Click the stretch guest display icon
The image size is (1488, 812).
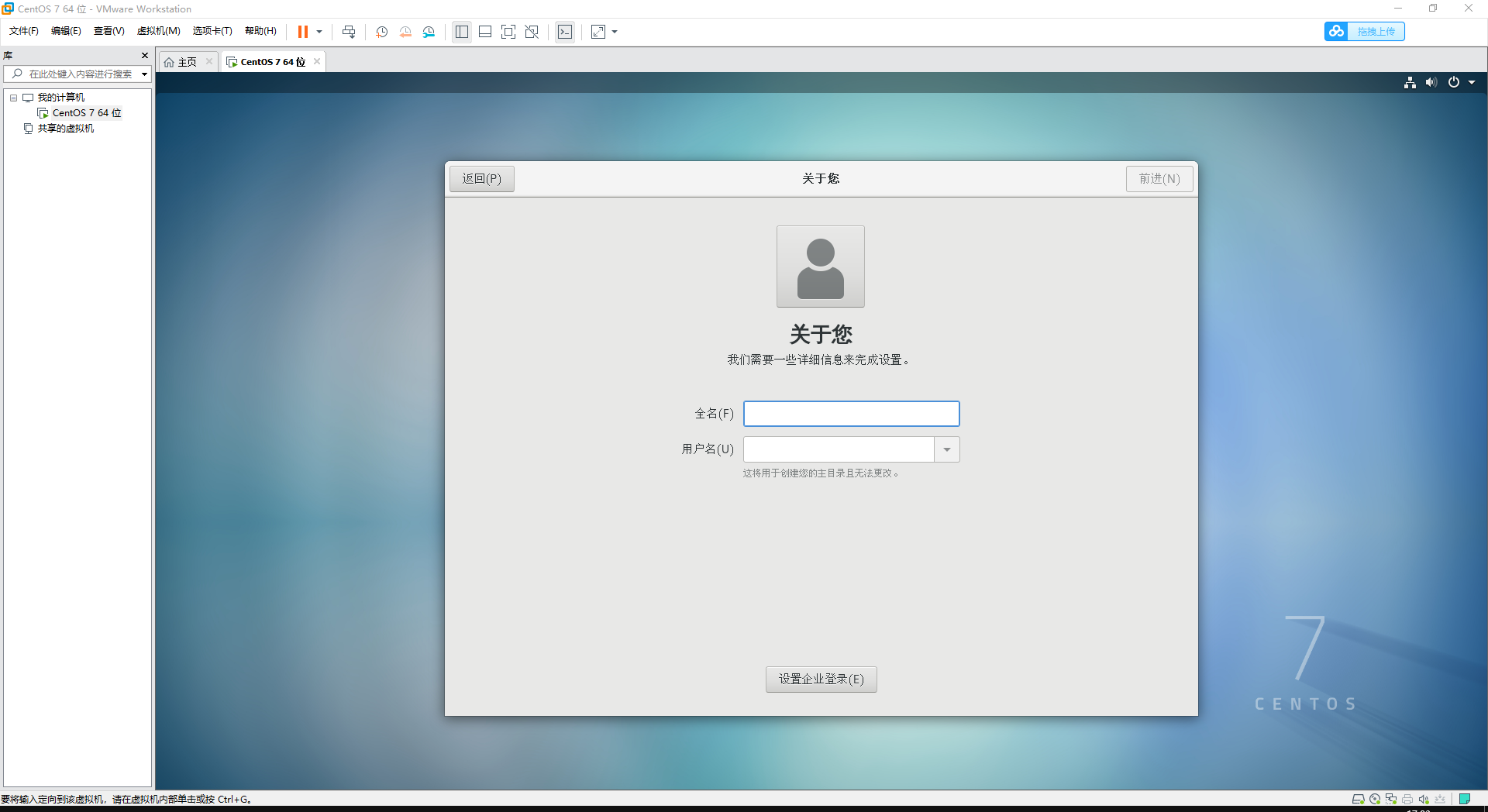598,32
